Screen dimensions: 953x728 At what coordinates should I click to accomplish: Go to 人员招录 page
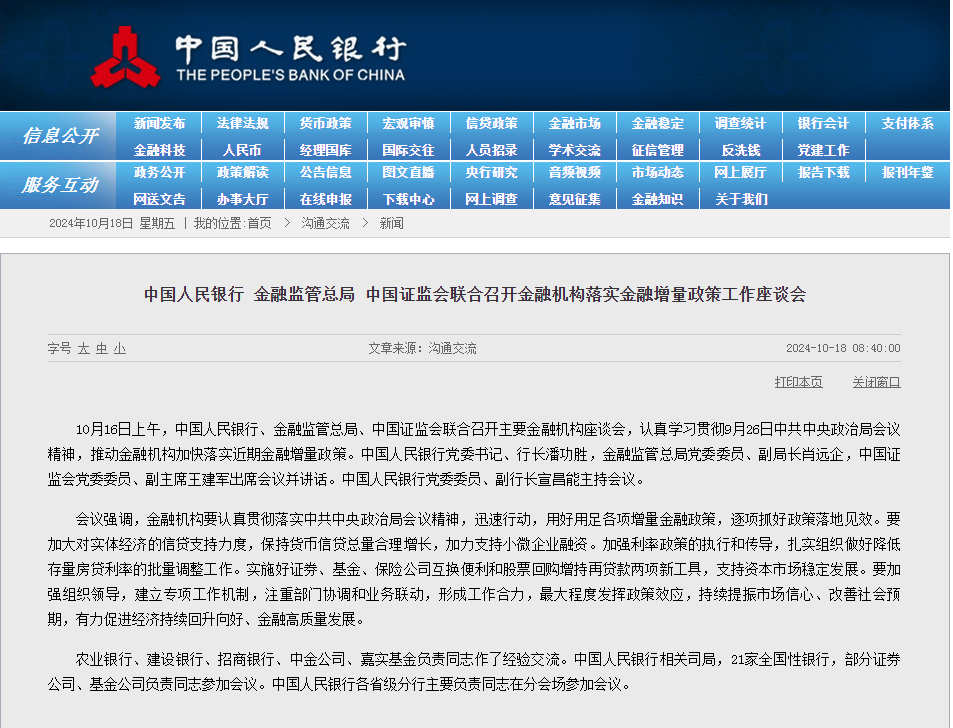click(492, 150)
